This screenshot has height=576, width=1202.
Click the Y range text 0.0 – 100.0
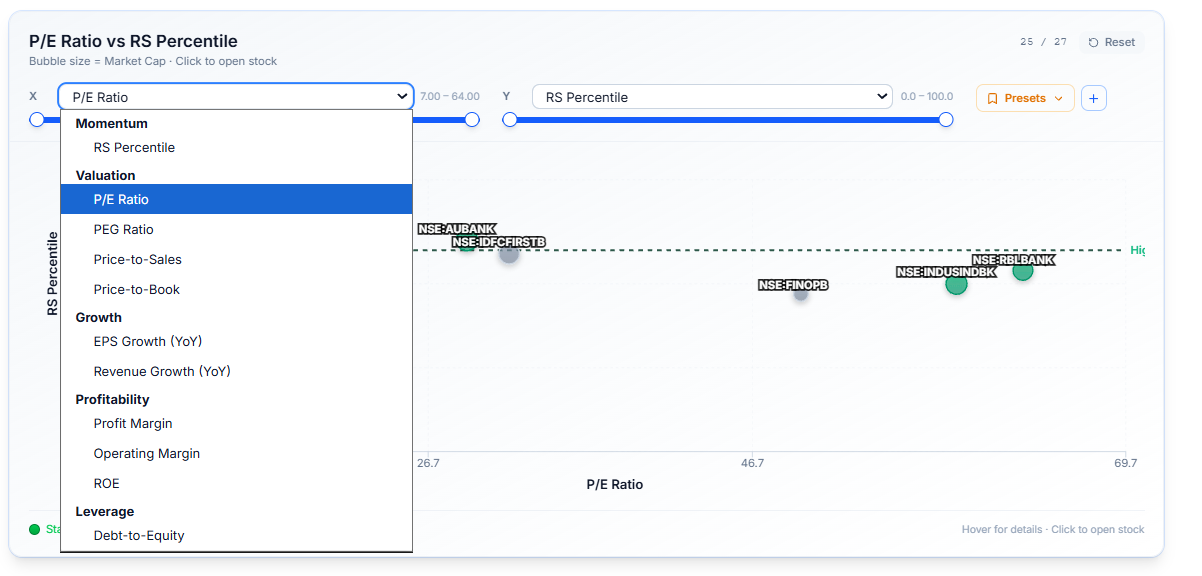(927, 97)
